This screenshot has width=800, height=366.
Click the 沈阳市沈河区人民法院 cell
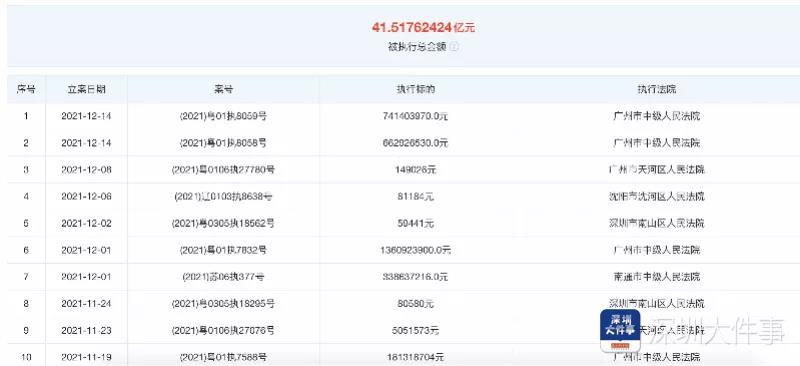tap(656, 197)
